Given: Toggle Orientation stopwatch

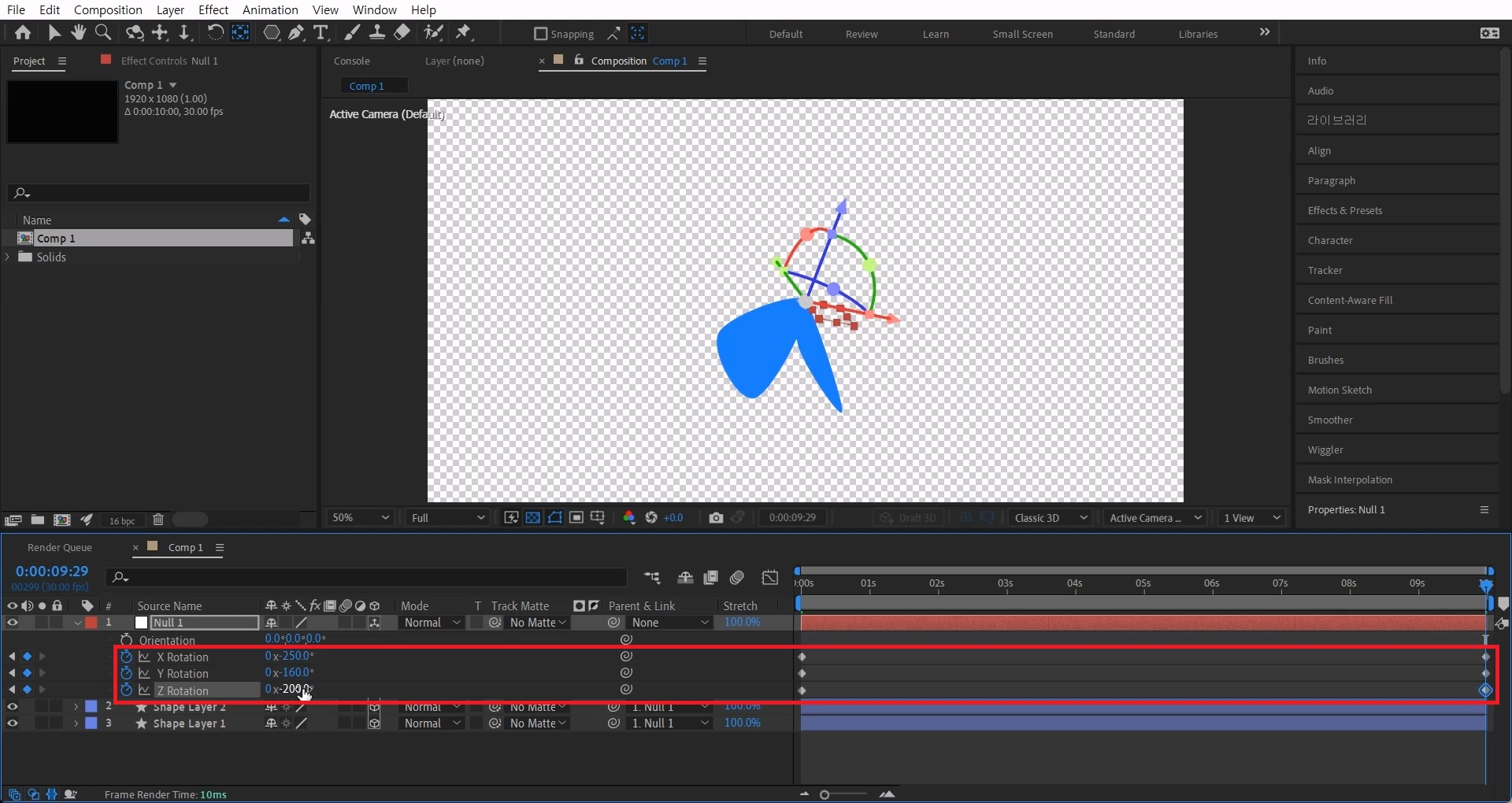Looking at the screenshot, I should click(x=126, y=640).
